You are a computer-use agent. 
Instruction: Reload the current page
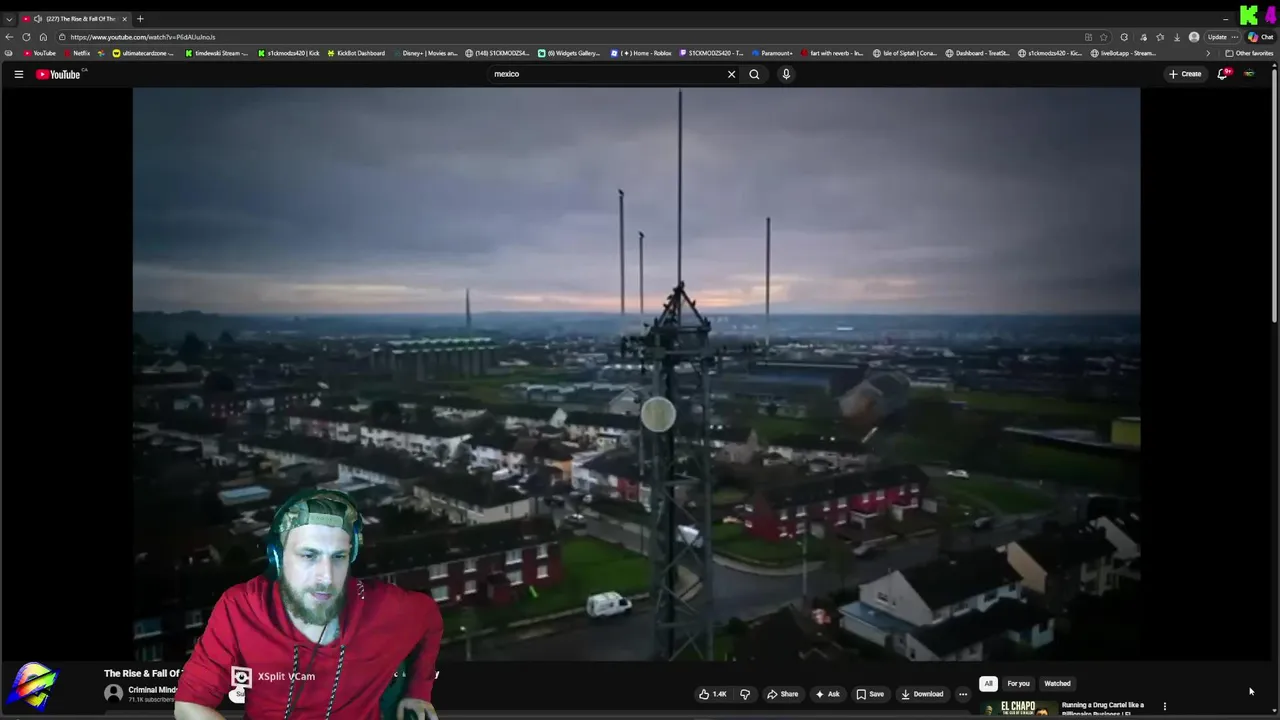[x=26, y=37]
